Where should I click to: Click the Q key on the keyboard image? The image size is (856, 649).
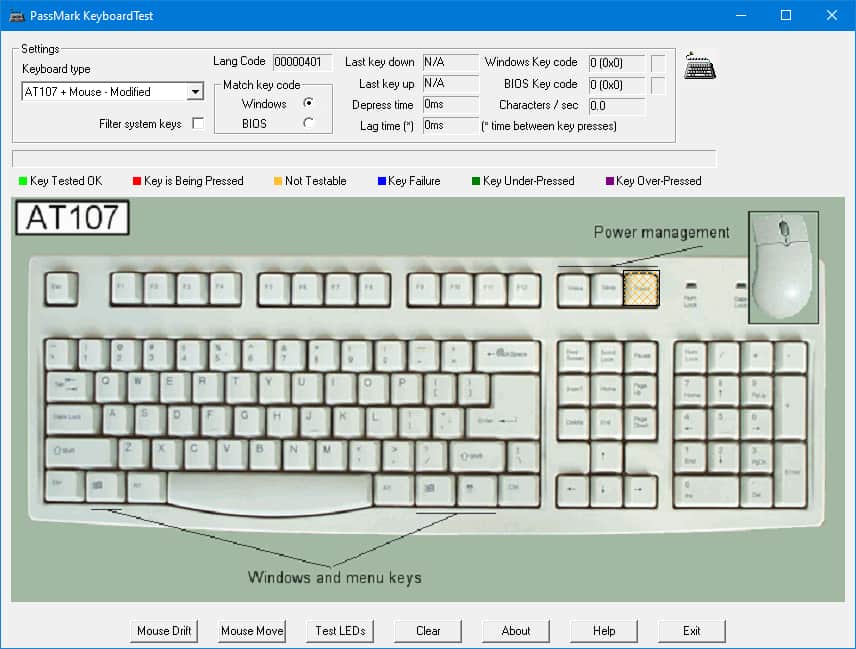pyautogui.click(x=111, y=386)
